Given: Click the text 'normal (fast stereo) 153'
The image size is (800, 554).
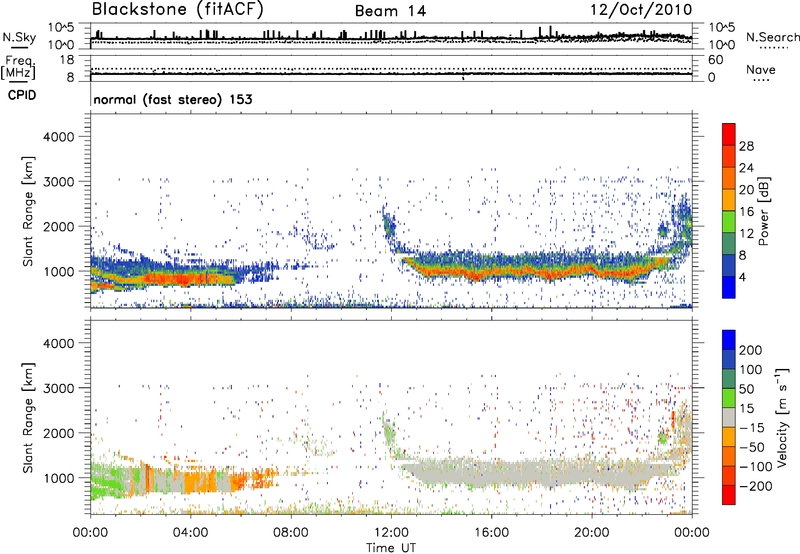Looking at the screenshot, I should pyautogui.click(x=173, y=99).
